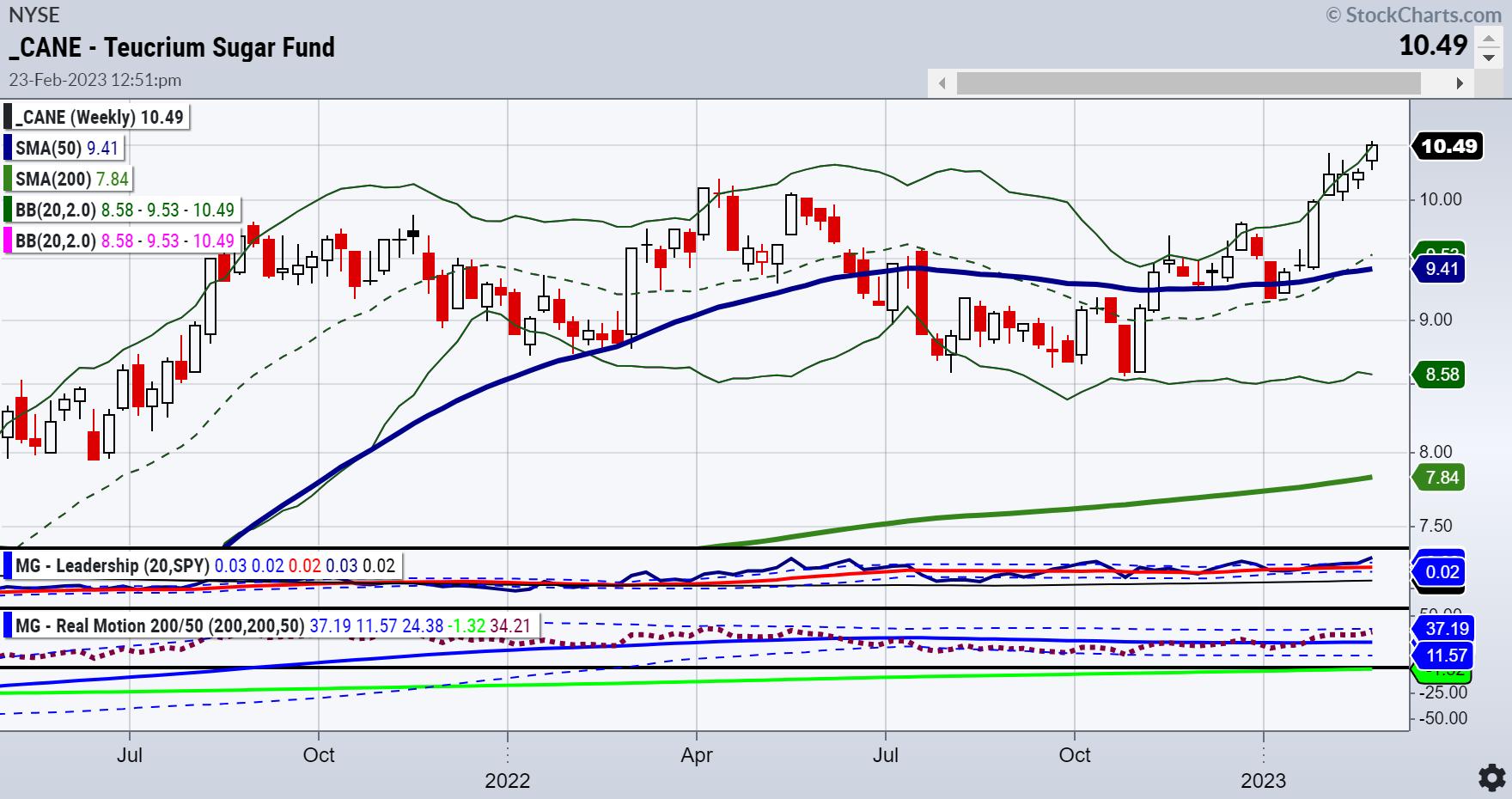Click the blue 11.57 Real Motion tag
Viewport: 1512px width, 799px height.
(1443, 656)
